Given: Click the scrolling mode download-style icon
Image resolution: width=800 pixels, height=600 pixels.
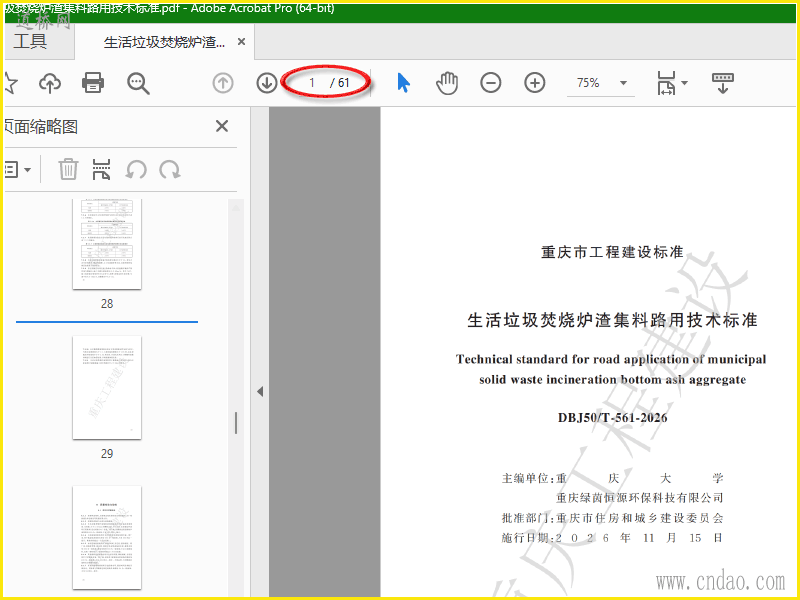Looking at the screenshot, I should (722, 83).
